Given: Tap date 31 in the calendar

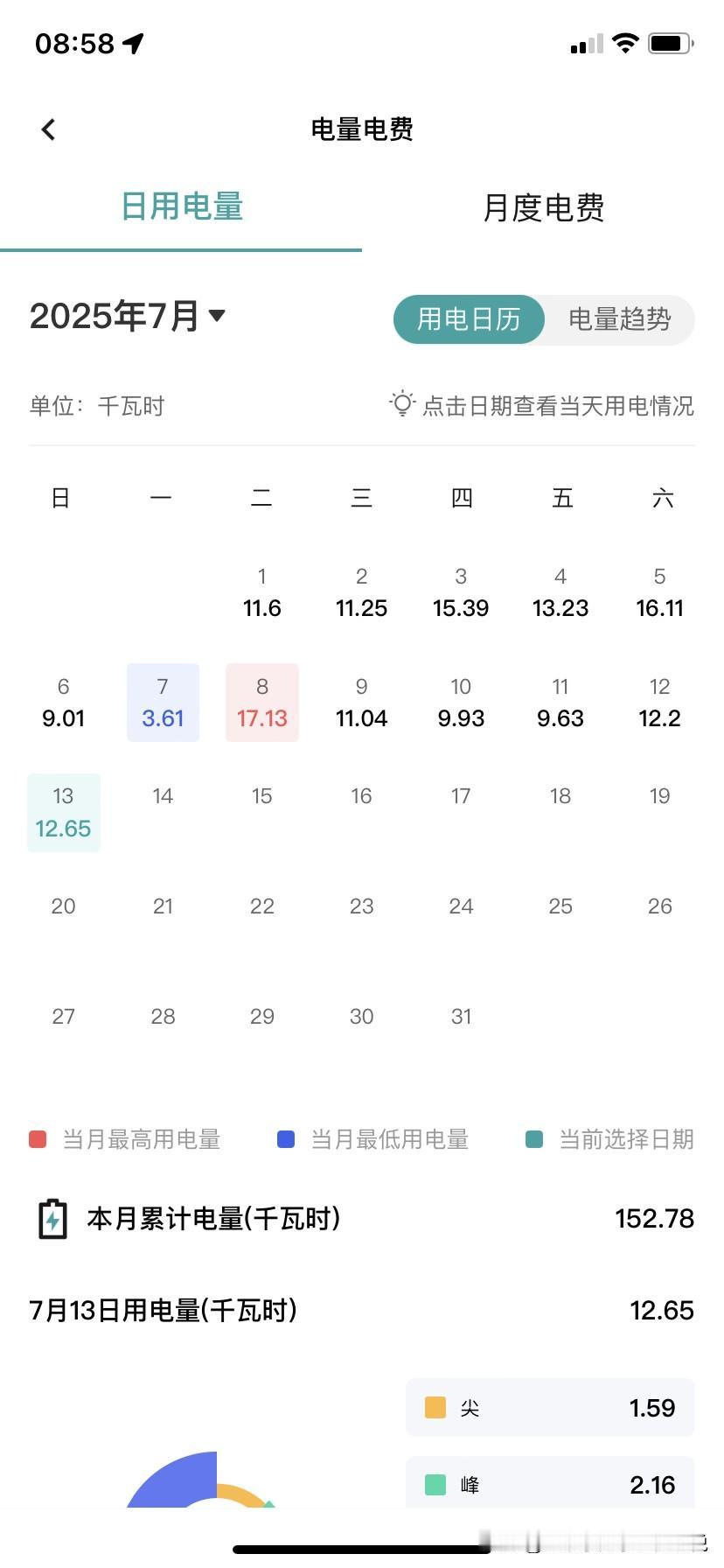Looking at the screenshot, I should [x=461, y=1017].
